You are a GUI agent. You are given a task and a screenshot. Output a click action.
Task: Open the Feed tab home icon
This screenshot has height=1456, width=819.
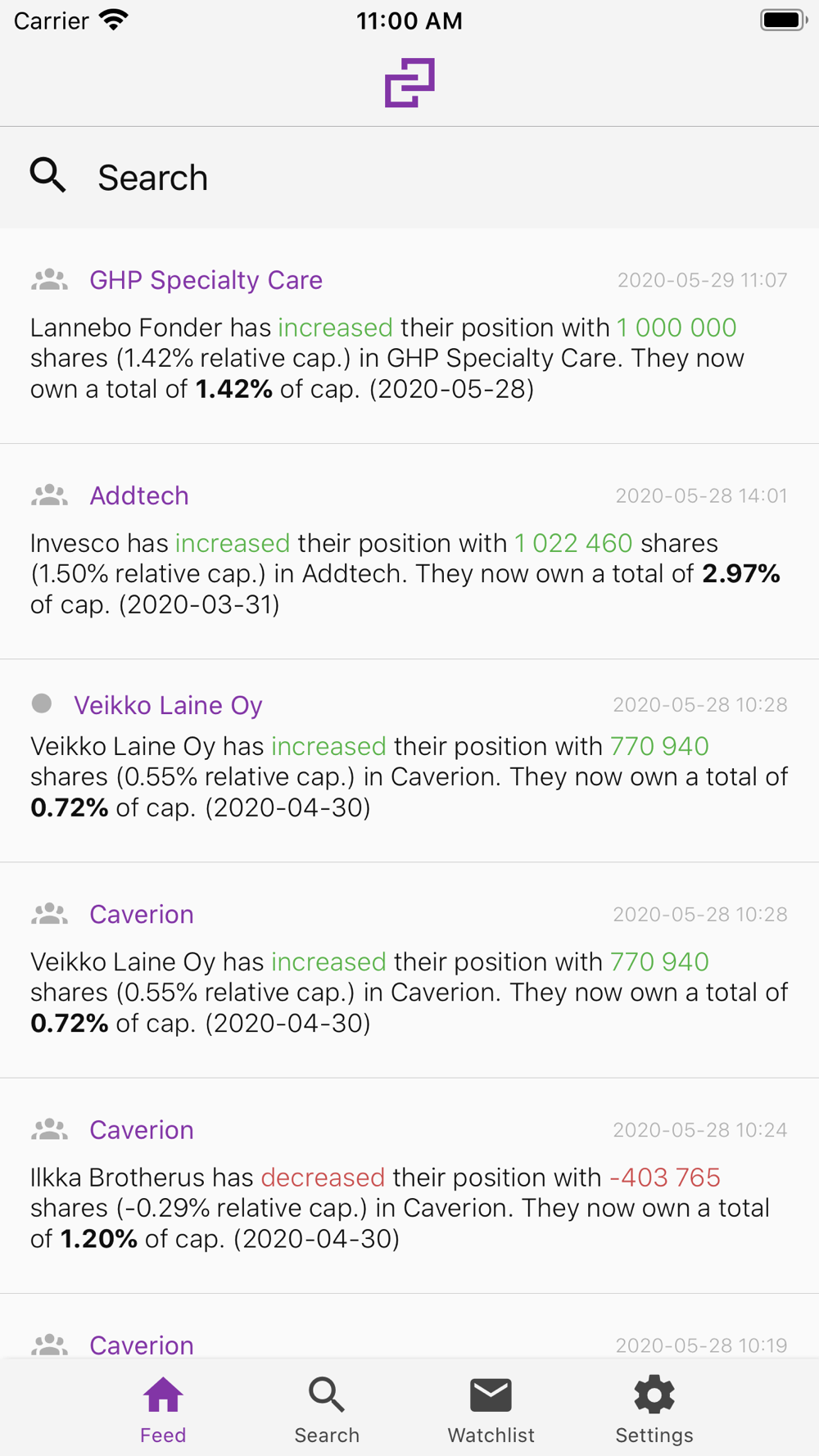tap(163, 1395)
